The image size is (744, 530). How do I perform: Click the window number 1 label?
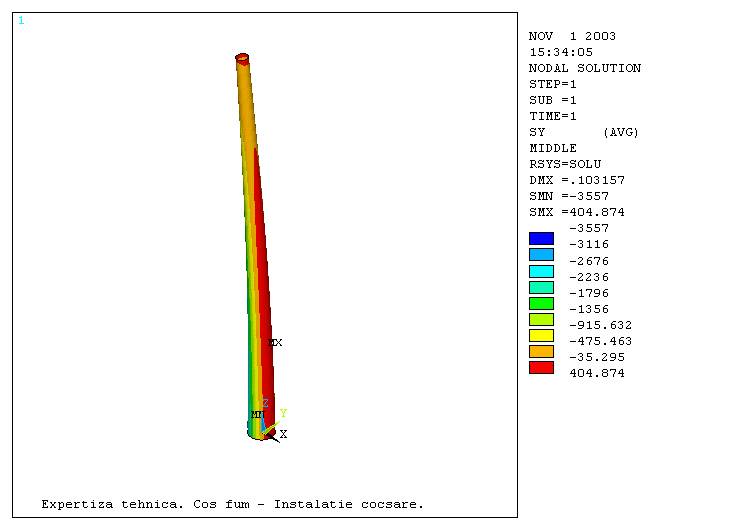21,21
